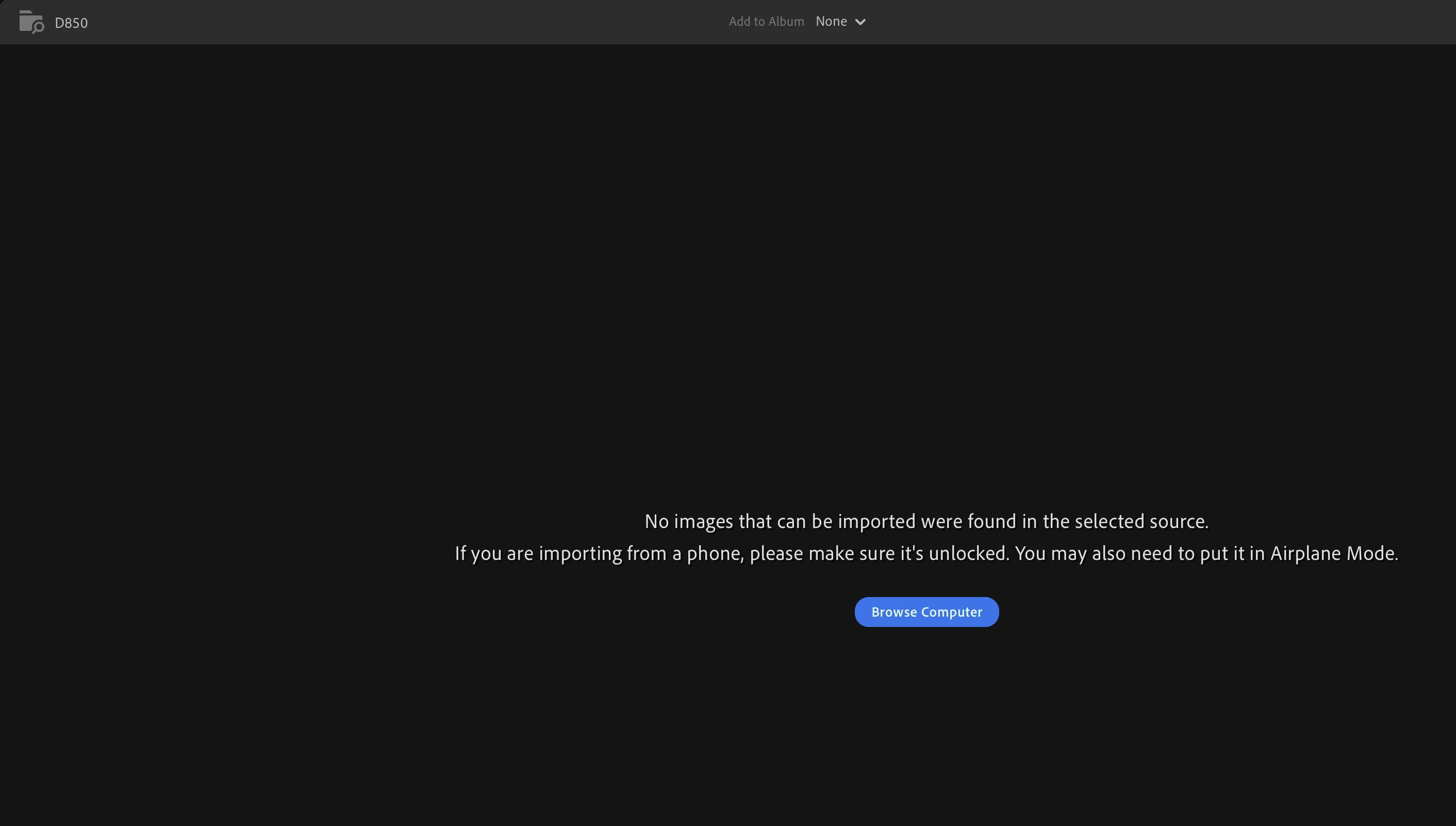Click the D850 device name in header
Screen dimensions: 1456x826
coord(71,23)
